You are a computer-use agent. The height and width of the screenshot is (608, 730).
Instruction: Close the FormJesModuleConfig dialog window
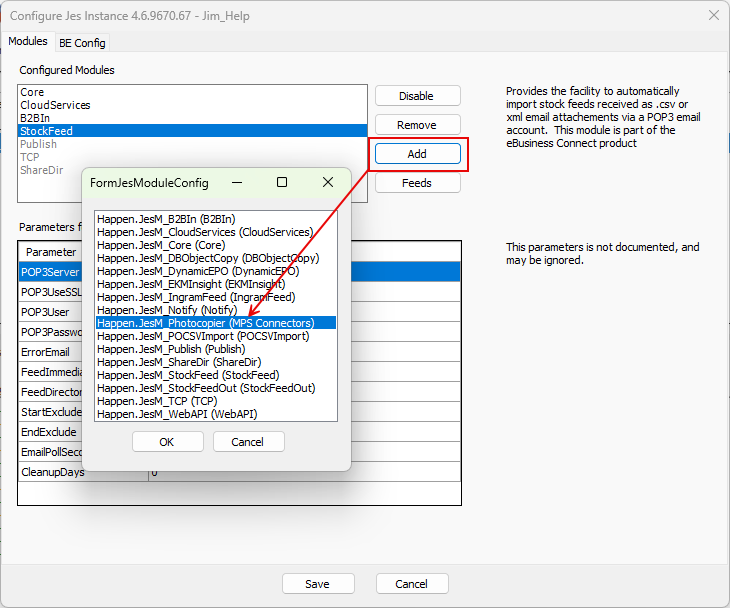tap(328, 182)
